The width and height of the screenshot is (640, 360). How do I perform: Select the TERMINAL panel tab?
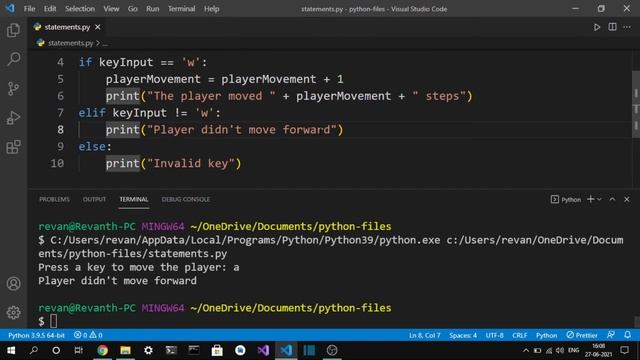[x=133, y=199]
